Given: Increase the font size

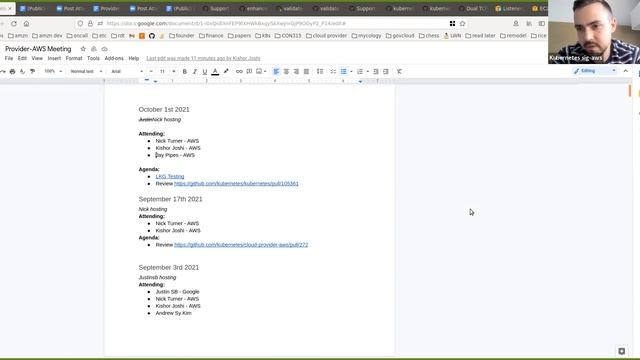Looking at the screenshot, I should tap(173, 71).
